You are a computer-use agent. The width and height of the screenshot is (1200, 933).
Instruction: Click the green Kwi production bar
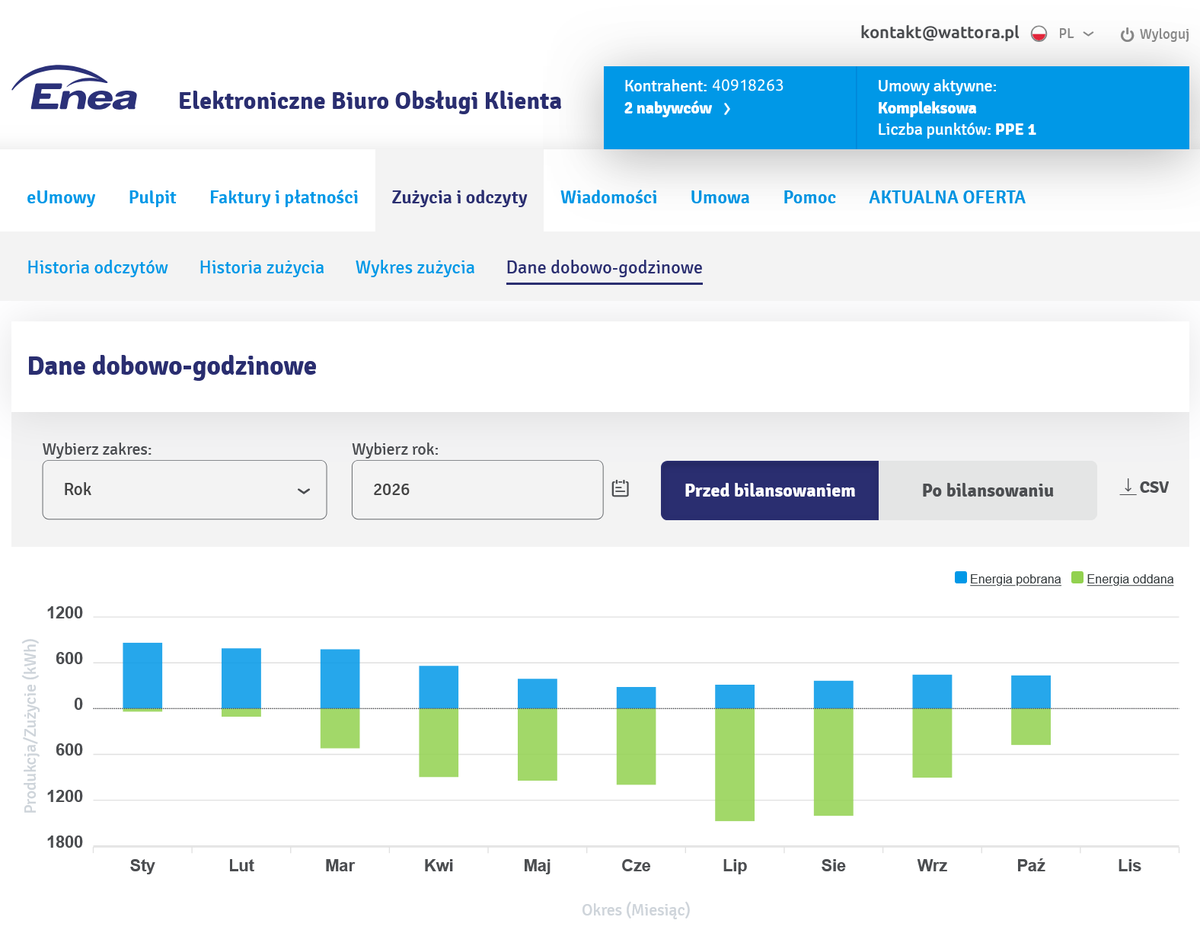click(438, 743)
